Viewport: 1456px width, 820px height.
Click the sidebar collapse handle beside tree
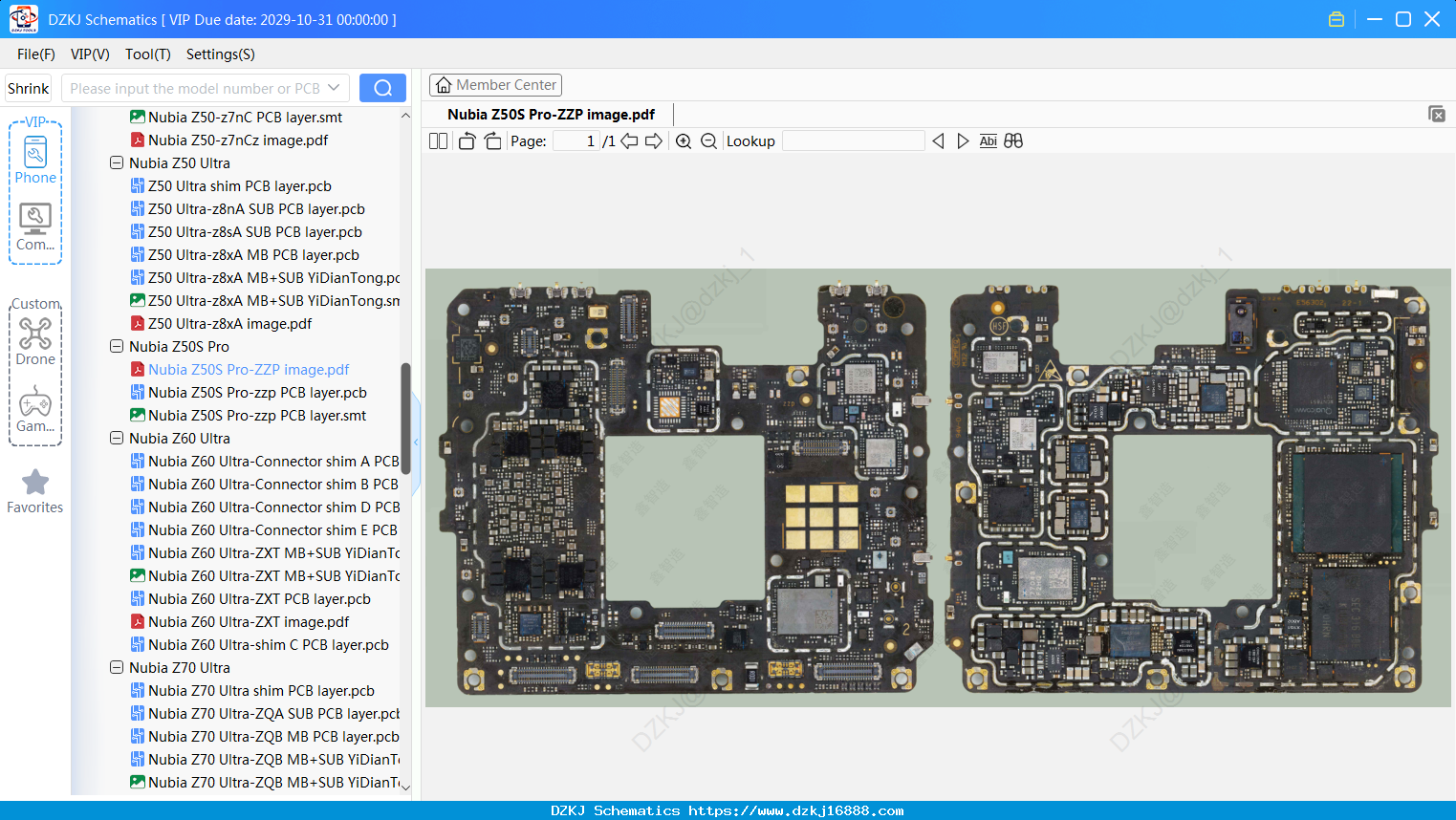(416, 442)
